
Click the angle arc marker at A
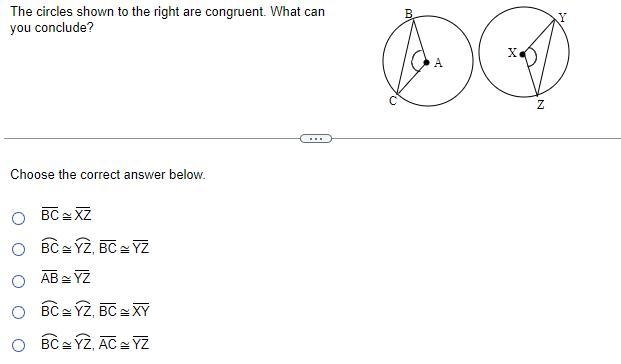click(x=417, y=61)
